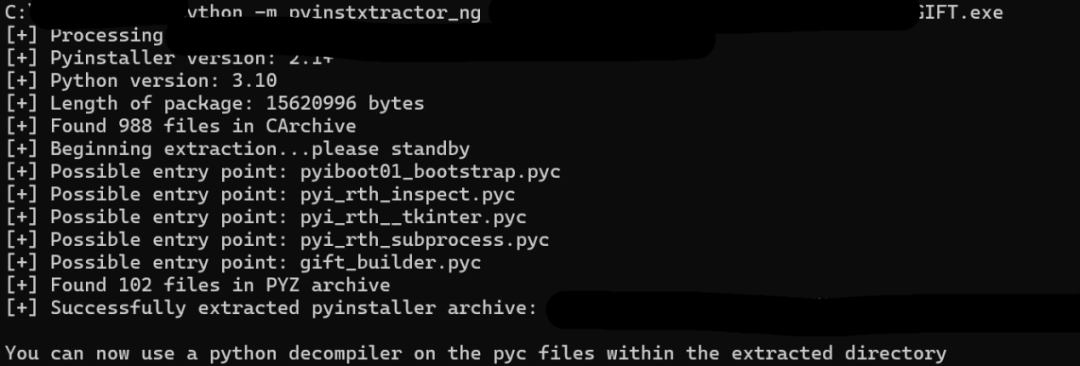Select the Pyinstaller version line
1080x366 pixels.
169,59
